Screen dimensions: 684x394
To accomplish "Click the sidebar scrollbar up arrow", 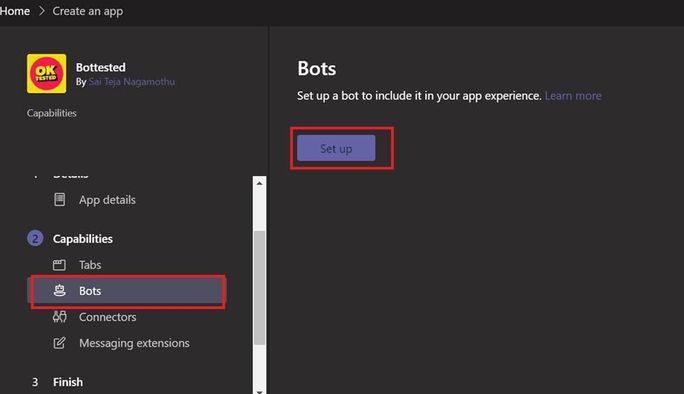I will (260, 183).
